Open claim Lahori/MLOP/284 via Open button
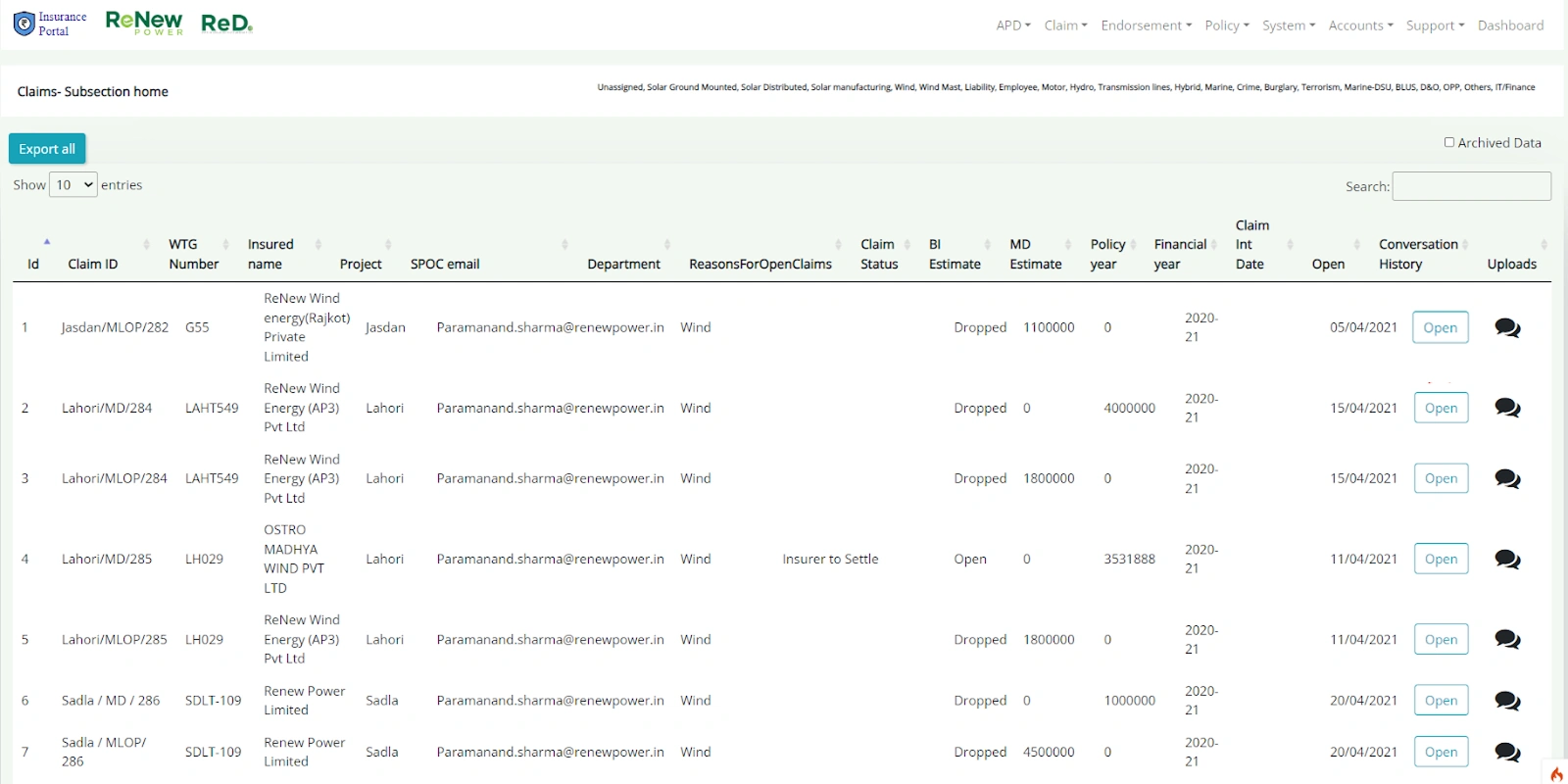The width and height of the screenshot is (1568, 784). (1441, 478)
